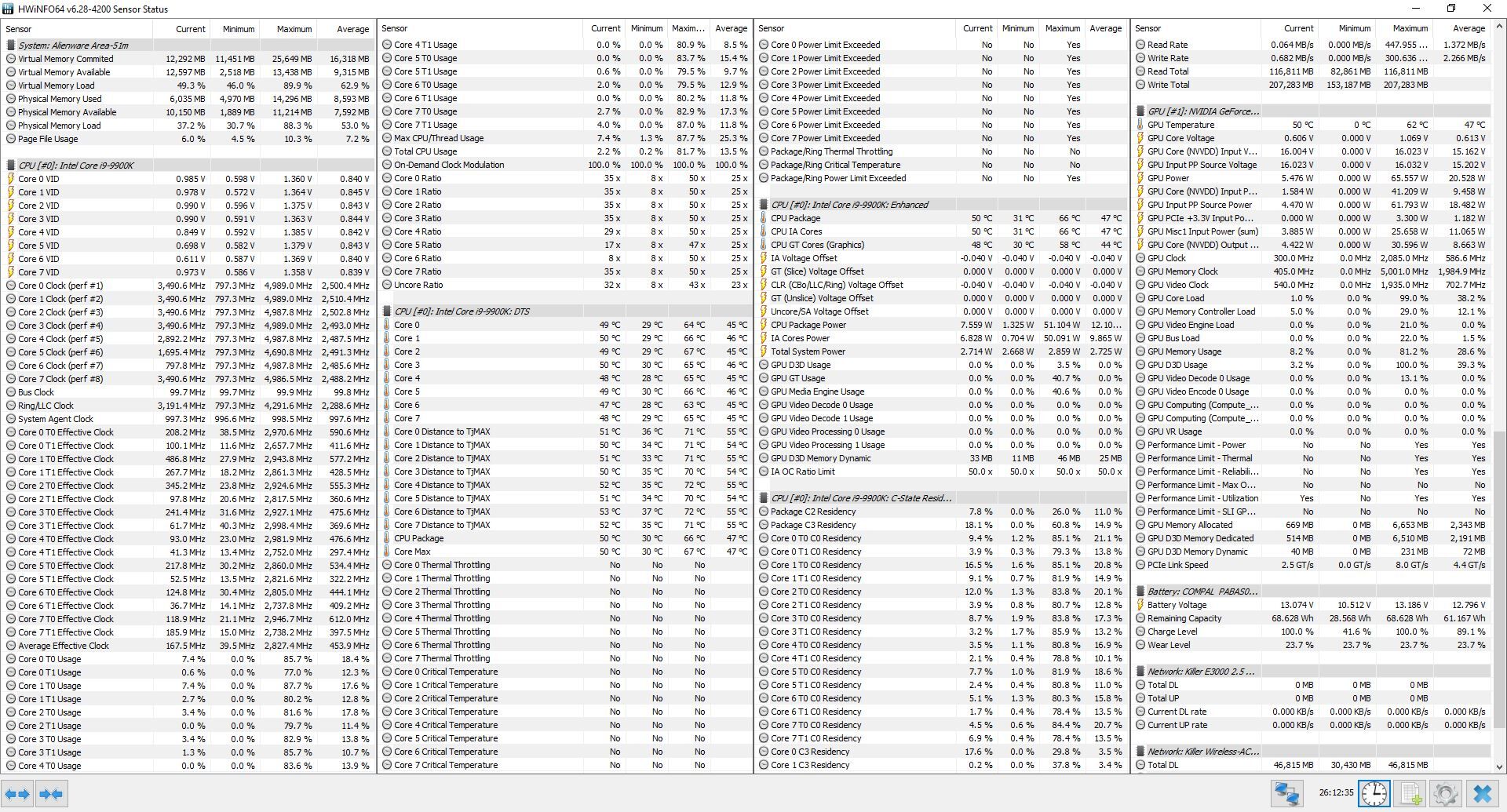Screen dimensions: 1507x812
Task: Click bolt icon beside Battery Voltage
Action: (x=1140, y=605)
